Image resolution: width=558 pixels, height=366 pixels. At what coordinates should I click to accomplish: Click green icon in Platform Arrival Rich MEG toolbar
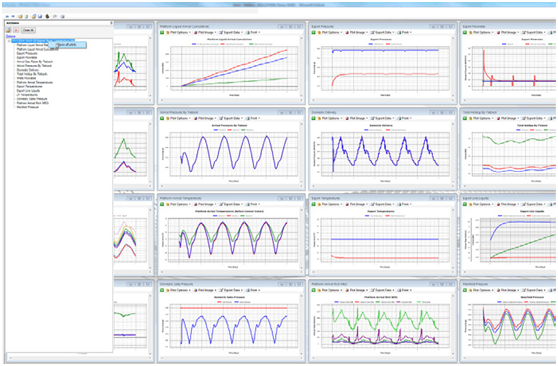pos(314,290)
